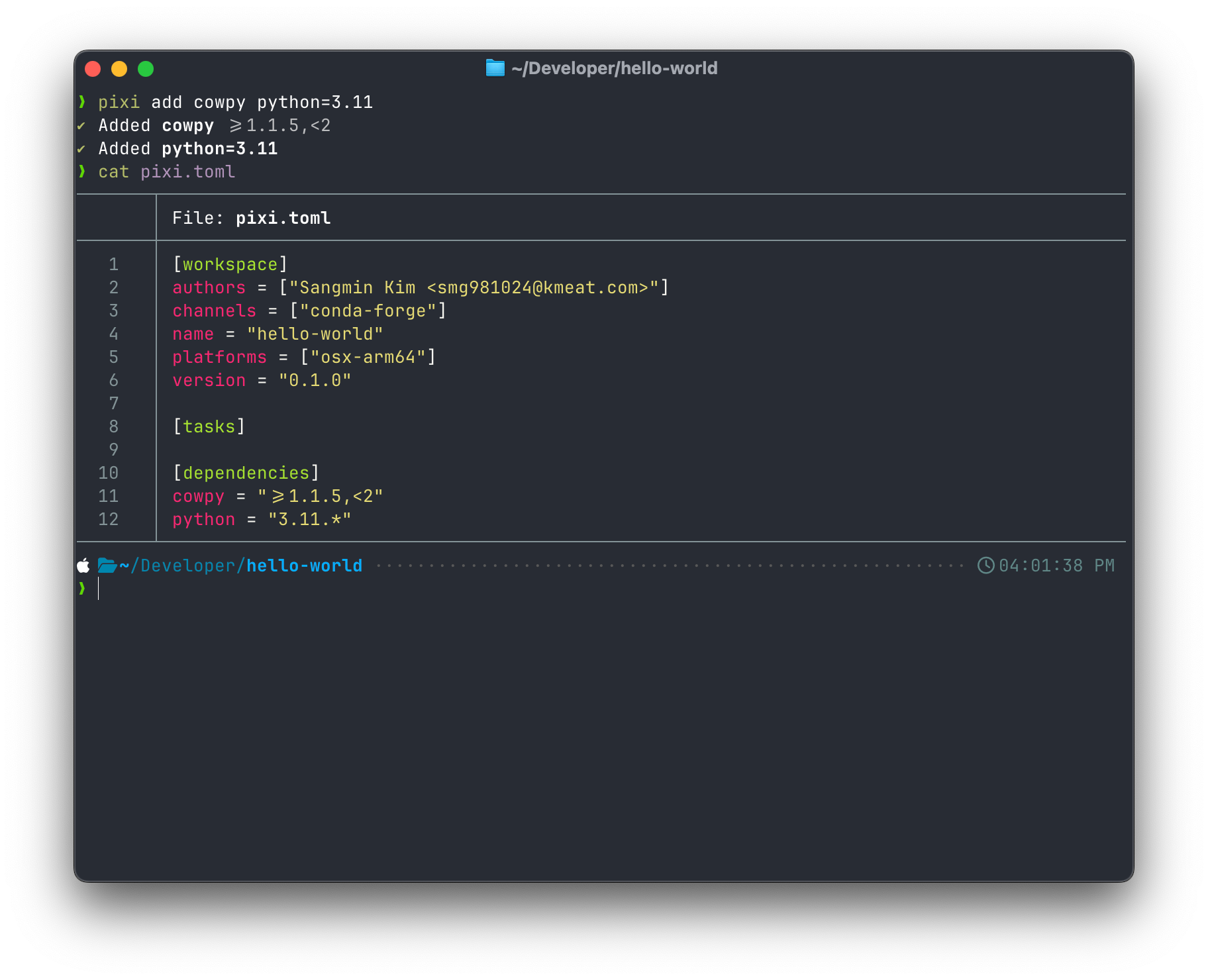This screenshot has width=1208, height=980.
Task: Click the Apple logo in the prompt
Action: click(83, 565)
